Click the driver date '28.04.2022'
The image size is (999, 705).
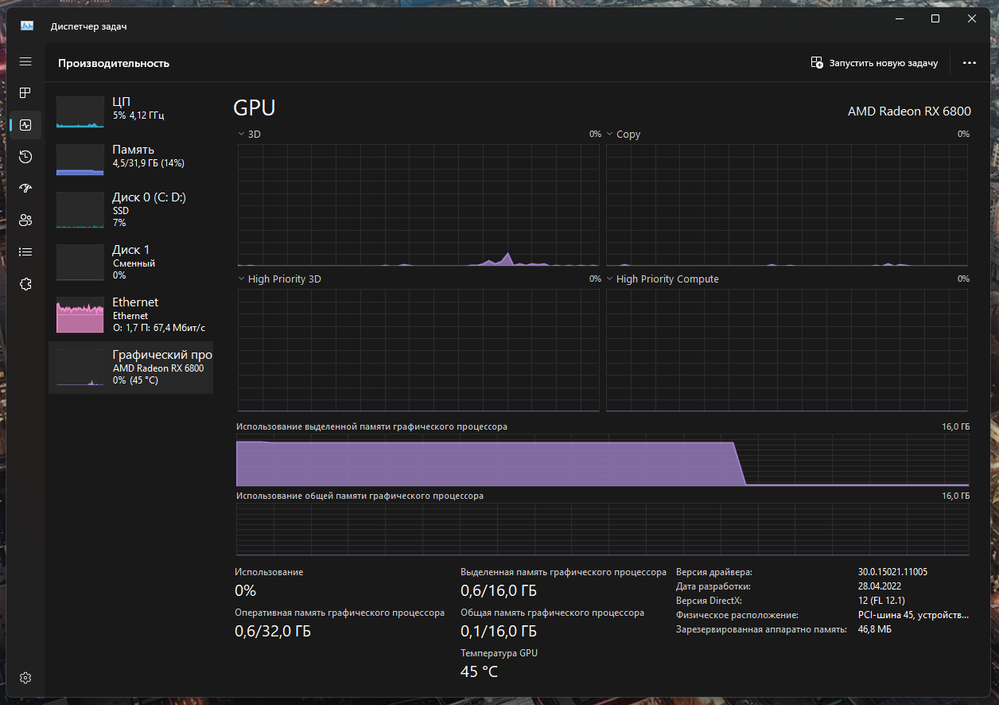point(879,586)
